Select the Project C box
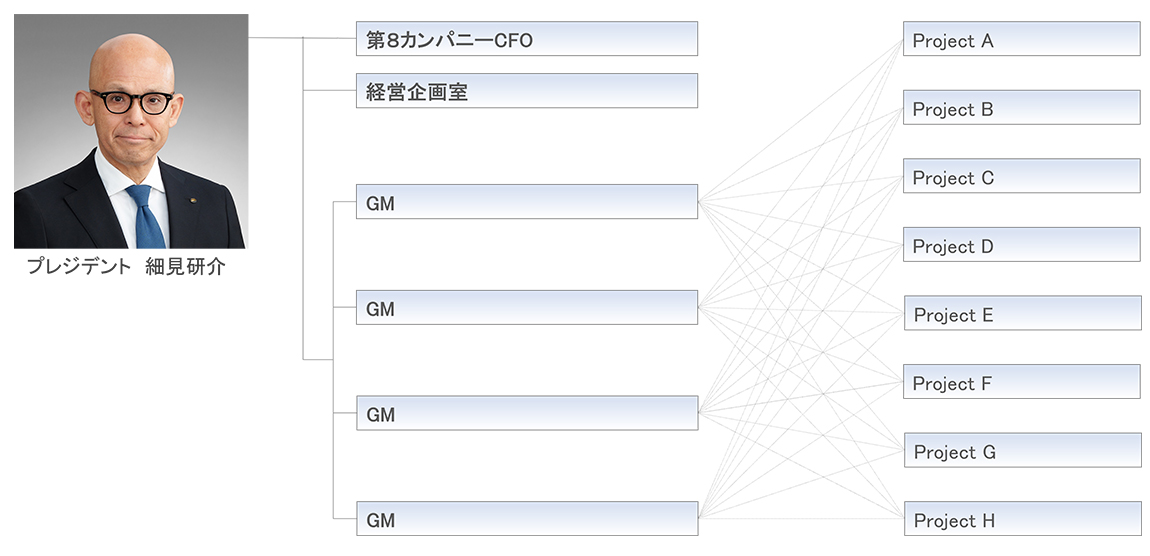The width and height of the screenshot is (1150, 556). [1021, 176]
